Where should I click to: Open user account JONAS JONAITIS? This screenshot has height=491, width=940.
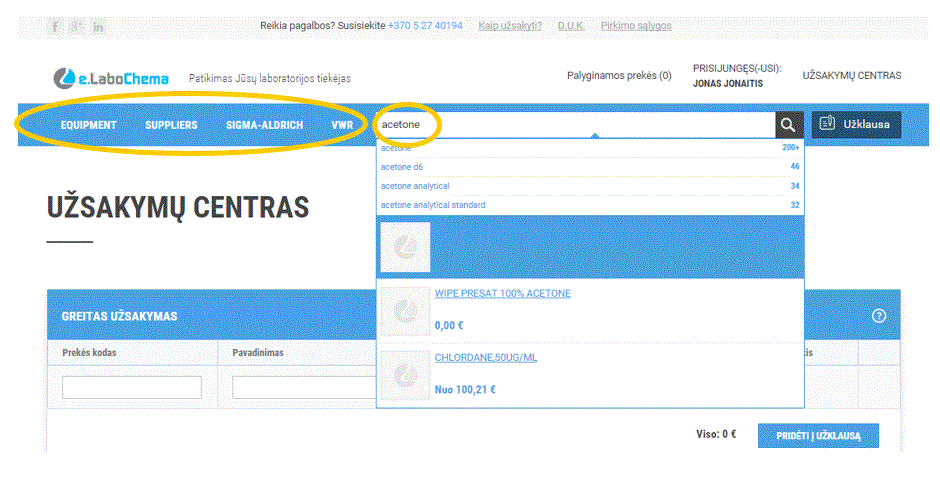click(728, 83)
